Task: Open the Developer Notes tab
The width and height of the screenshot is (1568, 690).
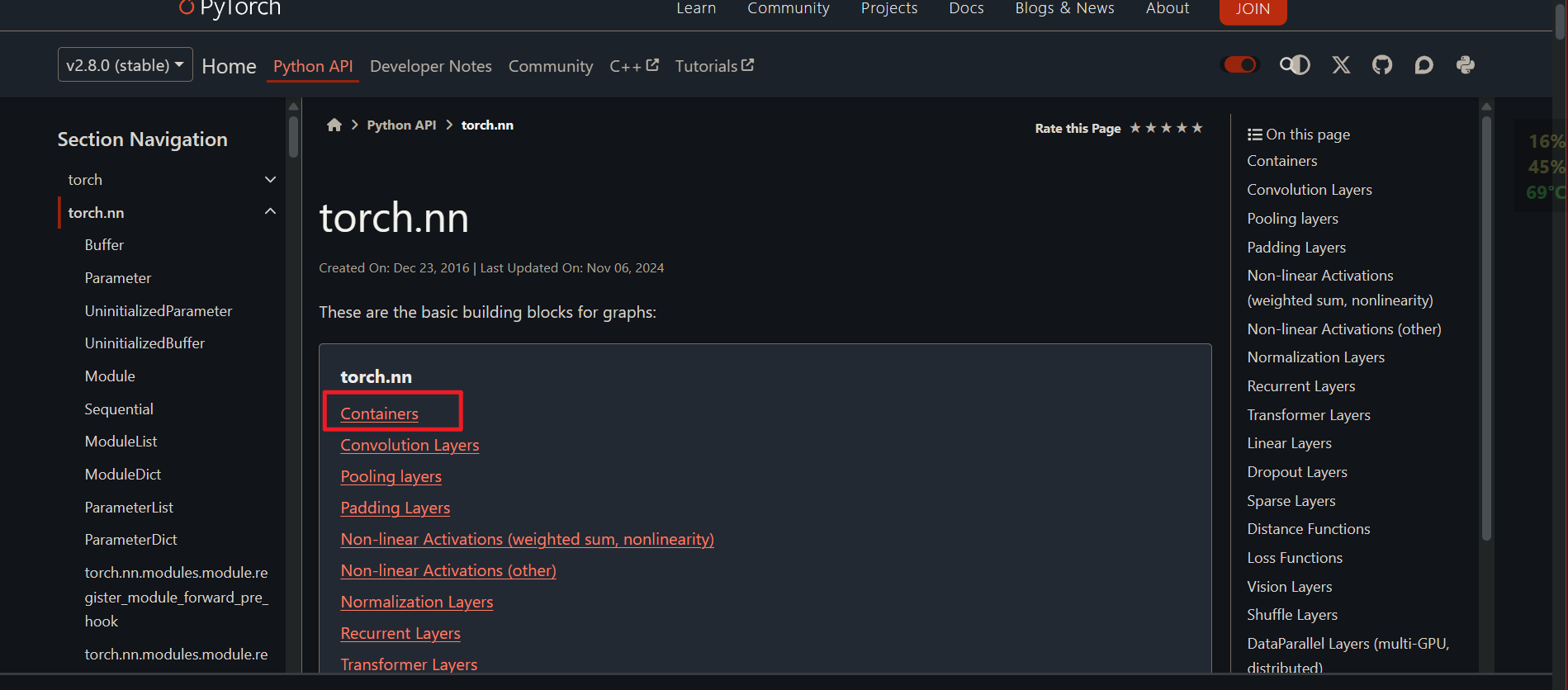Action: 431,66
